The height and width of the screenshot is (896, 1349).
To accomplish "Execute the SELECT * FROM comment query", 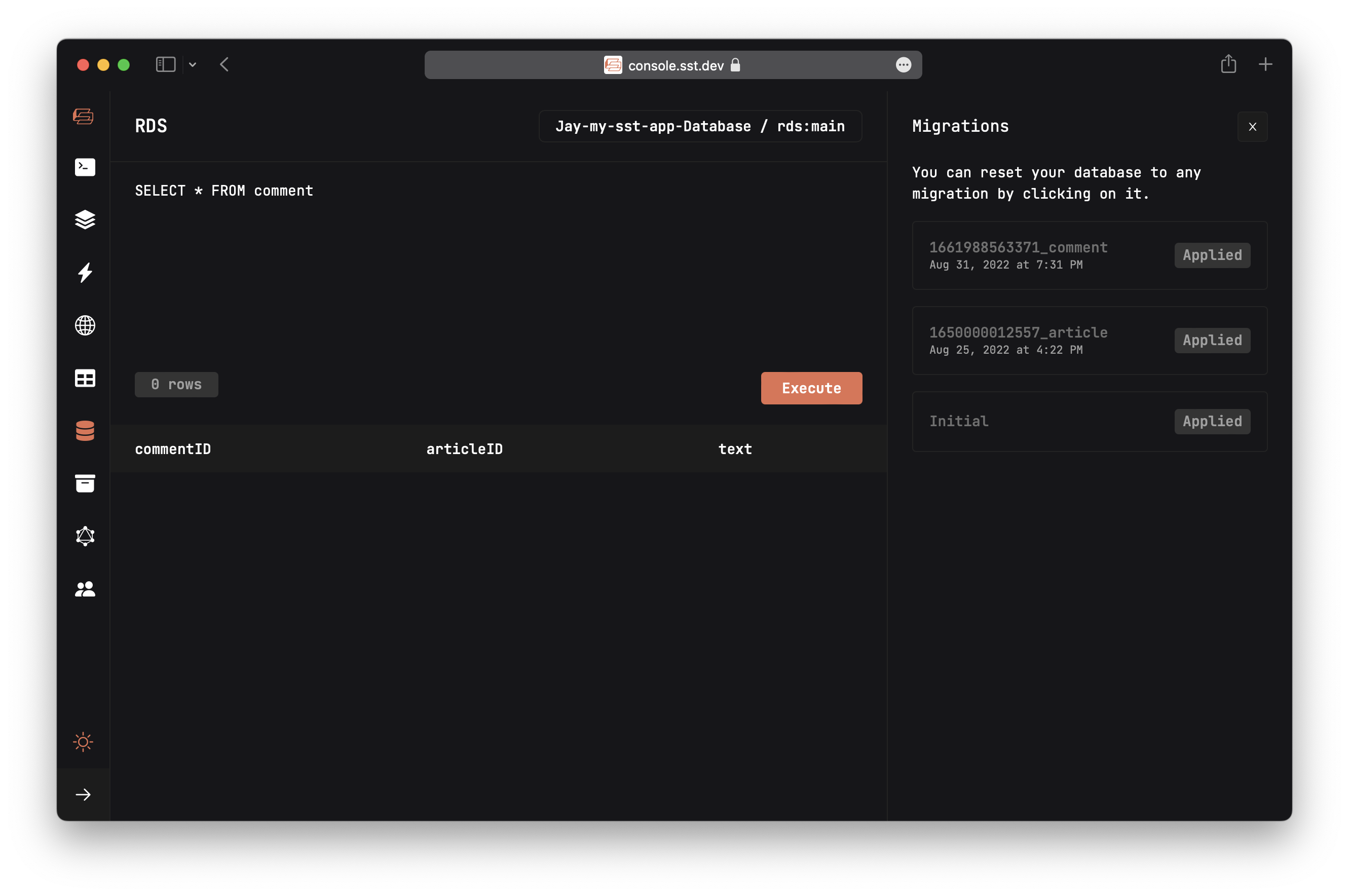I will tap(811, 388).
